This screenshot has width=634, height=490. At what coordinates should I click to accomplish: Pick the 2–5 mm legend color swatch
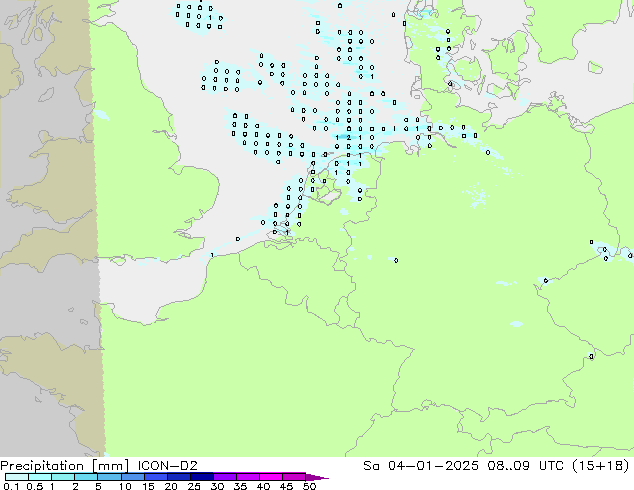pyautogui.click(x=86, y=477)
